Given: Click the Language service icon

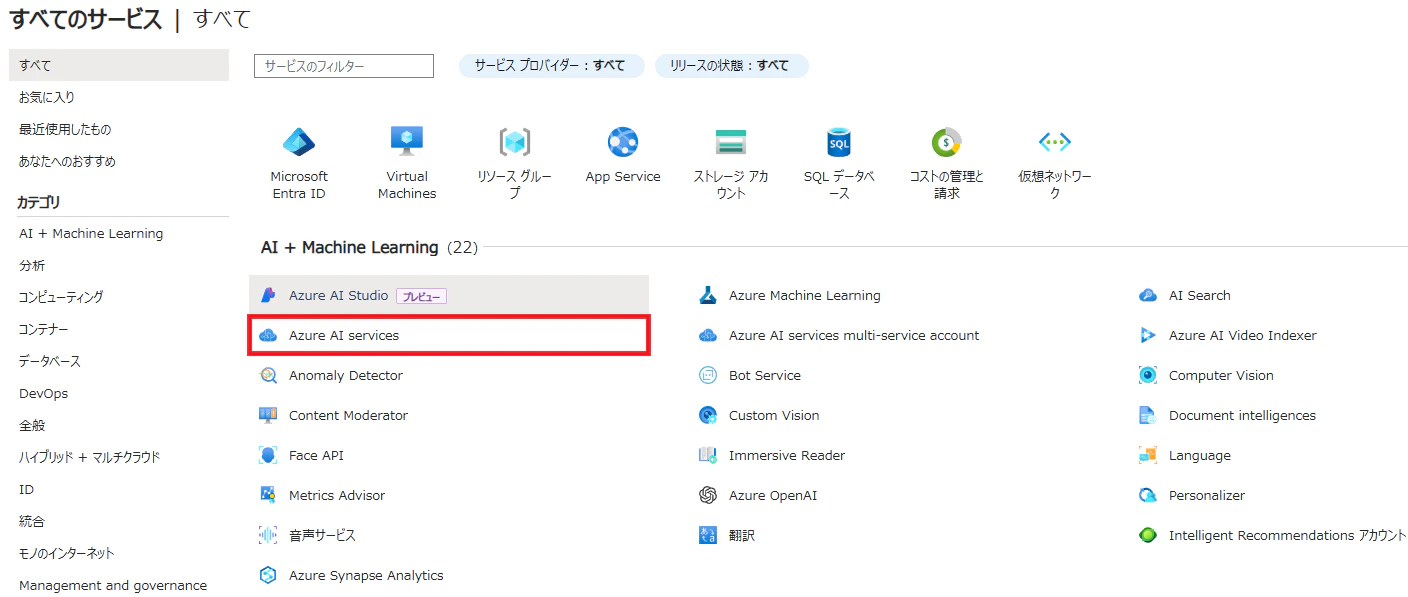Looking at the screenshot, I should point(1148,455).
